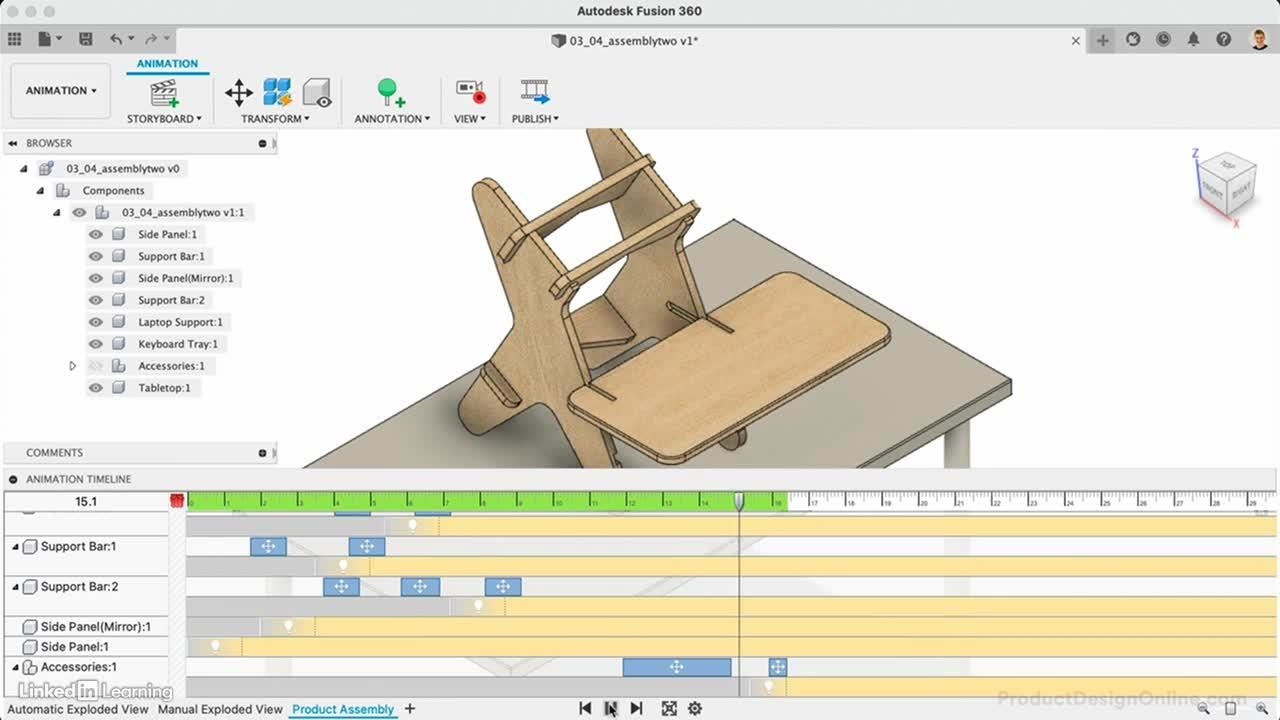Add a new storyboard with plus button
The width and height of the screenshot is (1280, 720).
click(x=409, y=709)
